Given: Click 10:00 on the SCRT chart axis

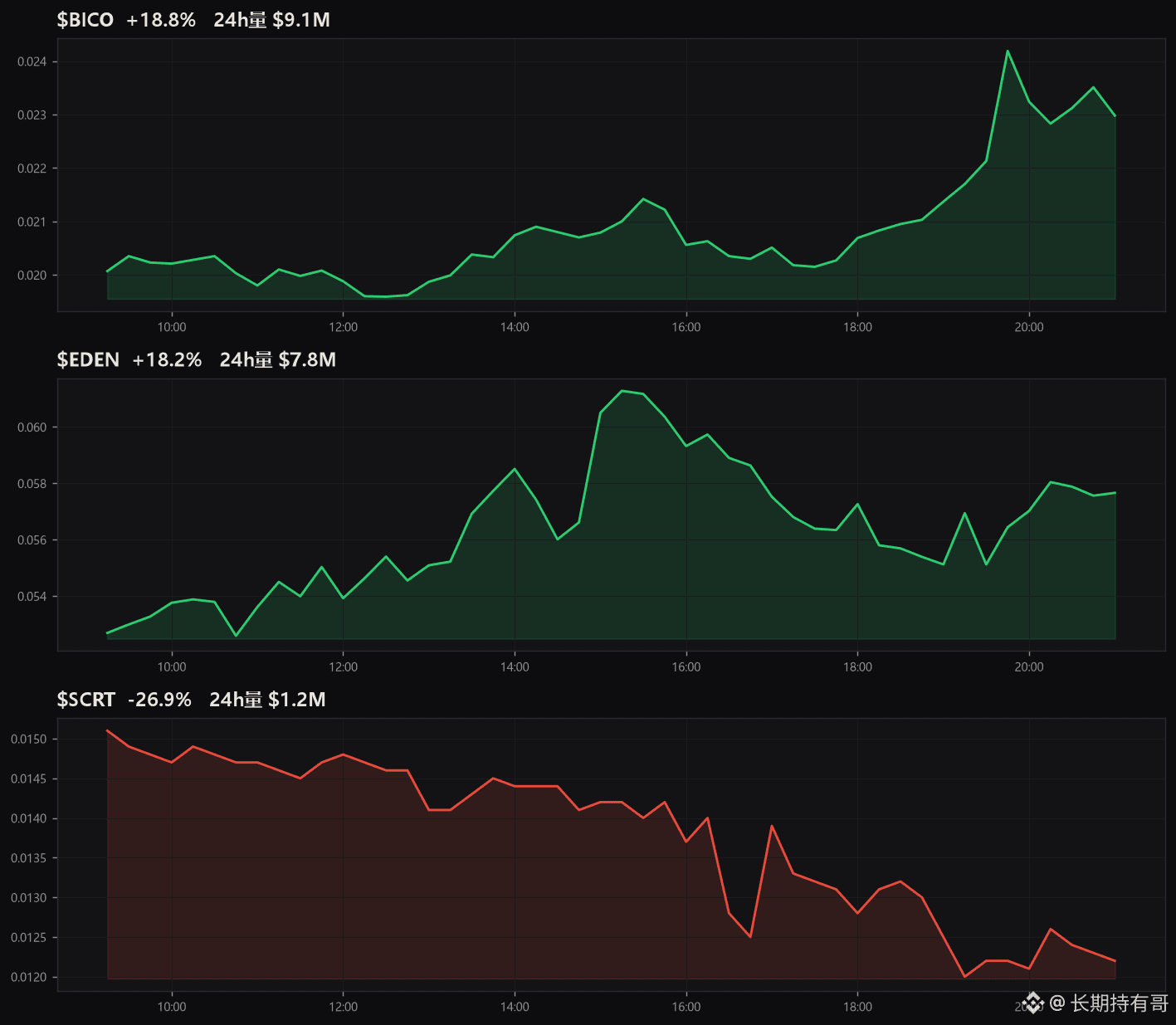Looking at the screenshot, I should 172,1007.
